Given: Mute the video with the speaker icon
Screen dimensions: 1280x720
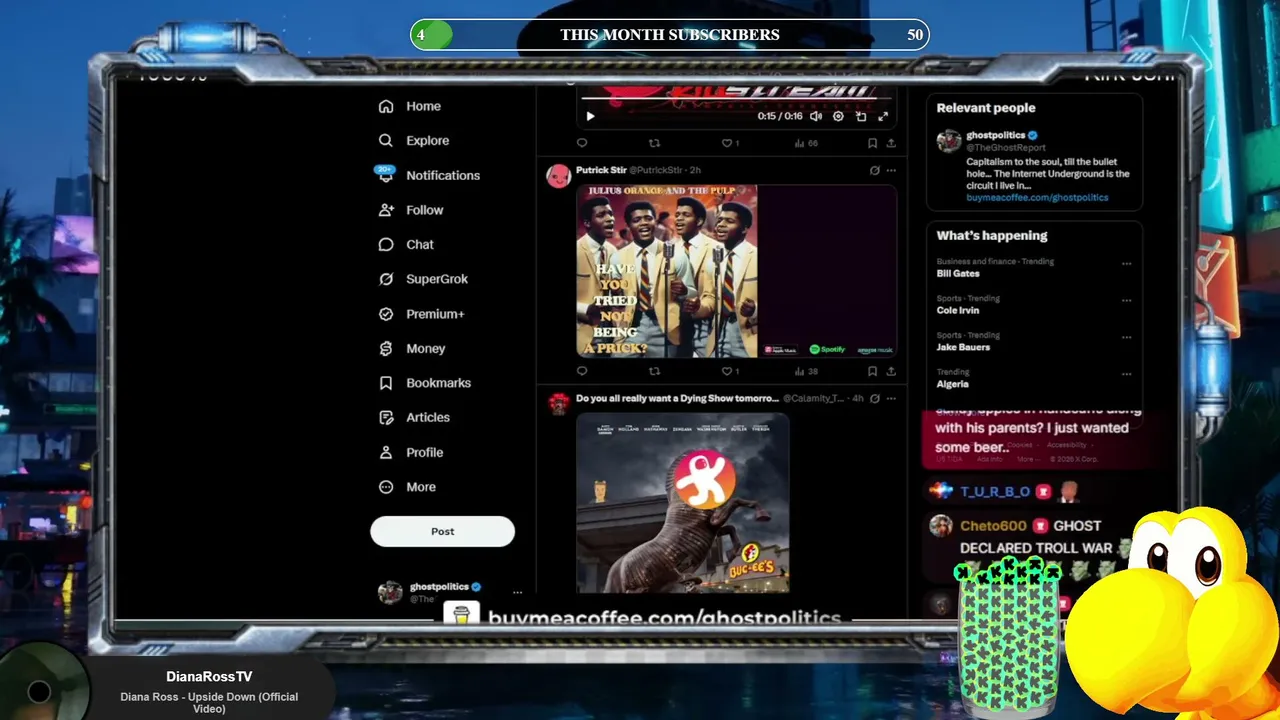Looking at the screenshot, I should (x=816, y=116).
